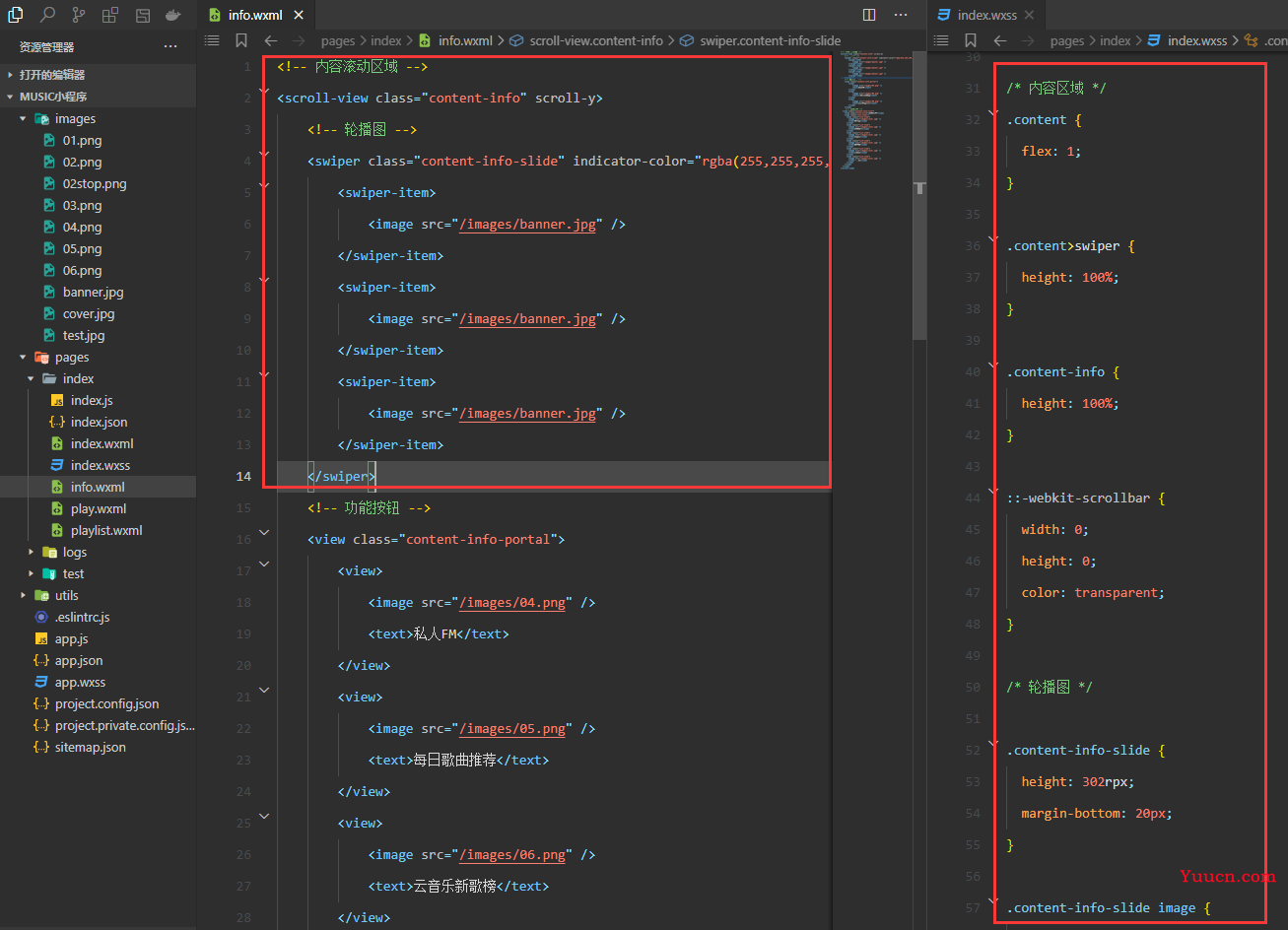This screenshot has height=930, width=1288.
Task: Click the info.wxml breadcrumb
Action: click(x=465, y=40)
